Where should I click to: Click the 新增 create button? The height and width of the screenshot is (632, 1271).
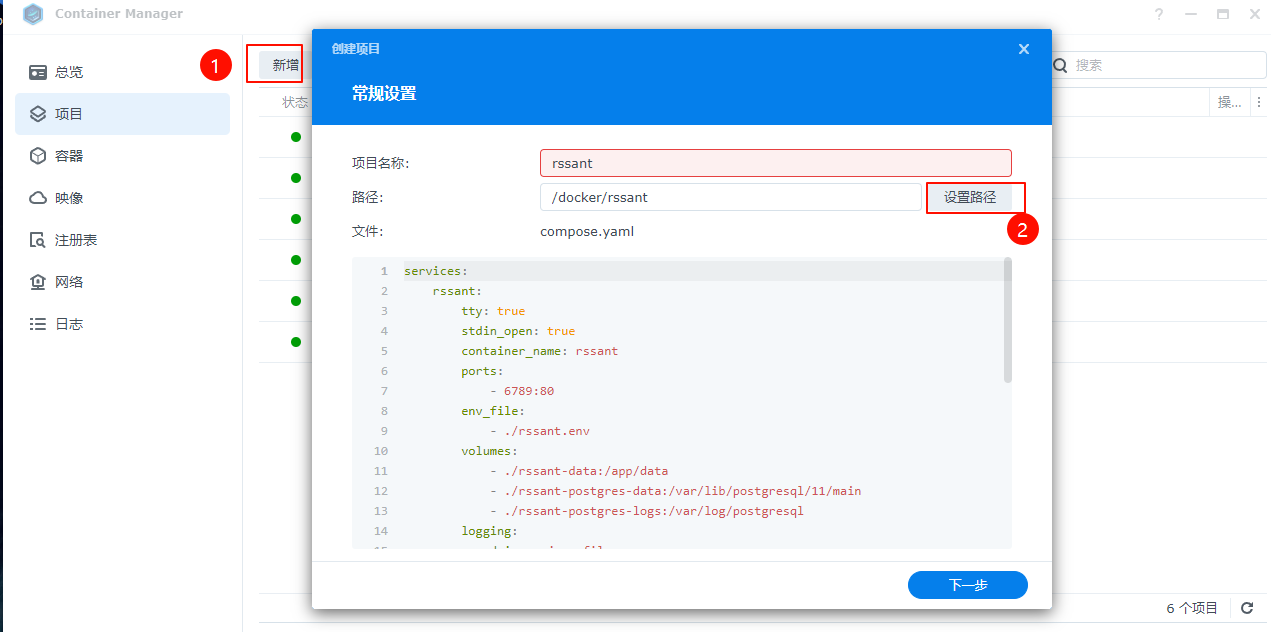click(x=285, y=65)
